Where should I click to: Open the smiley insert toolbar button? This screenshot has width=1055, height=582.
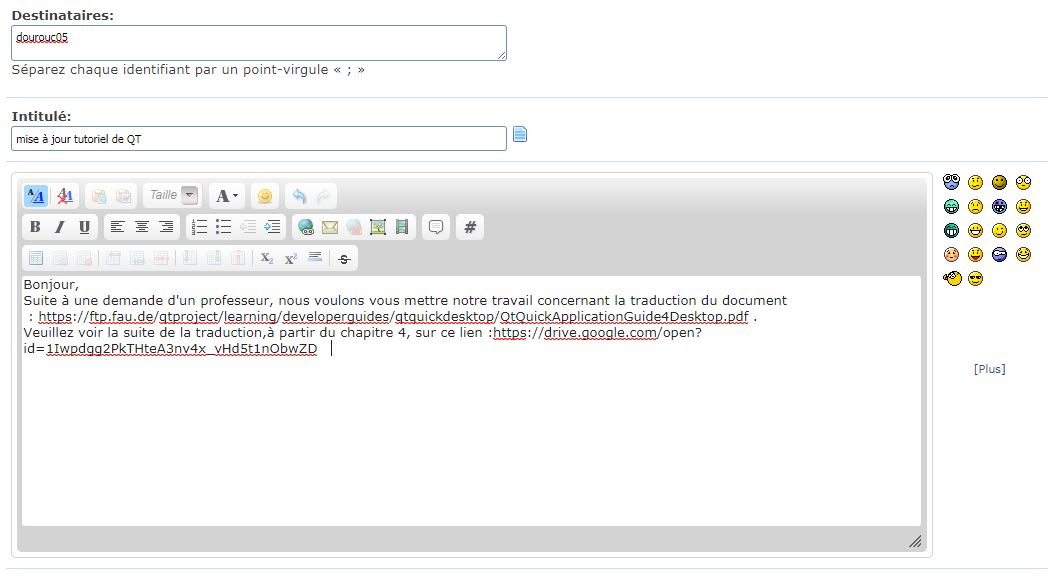[265, 196]
